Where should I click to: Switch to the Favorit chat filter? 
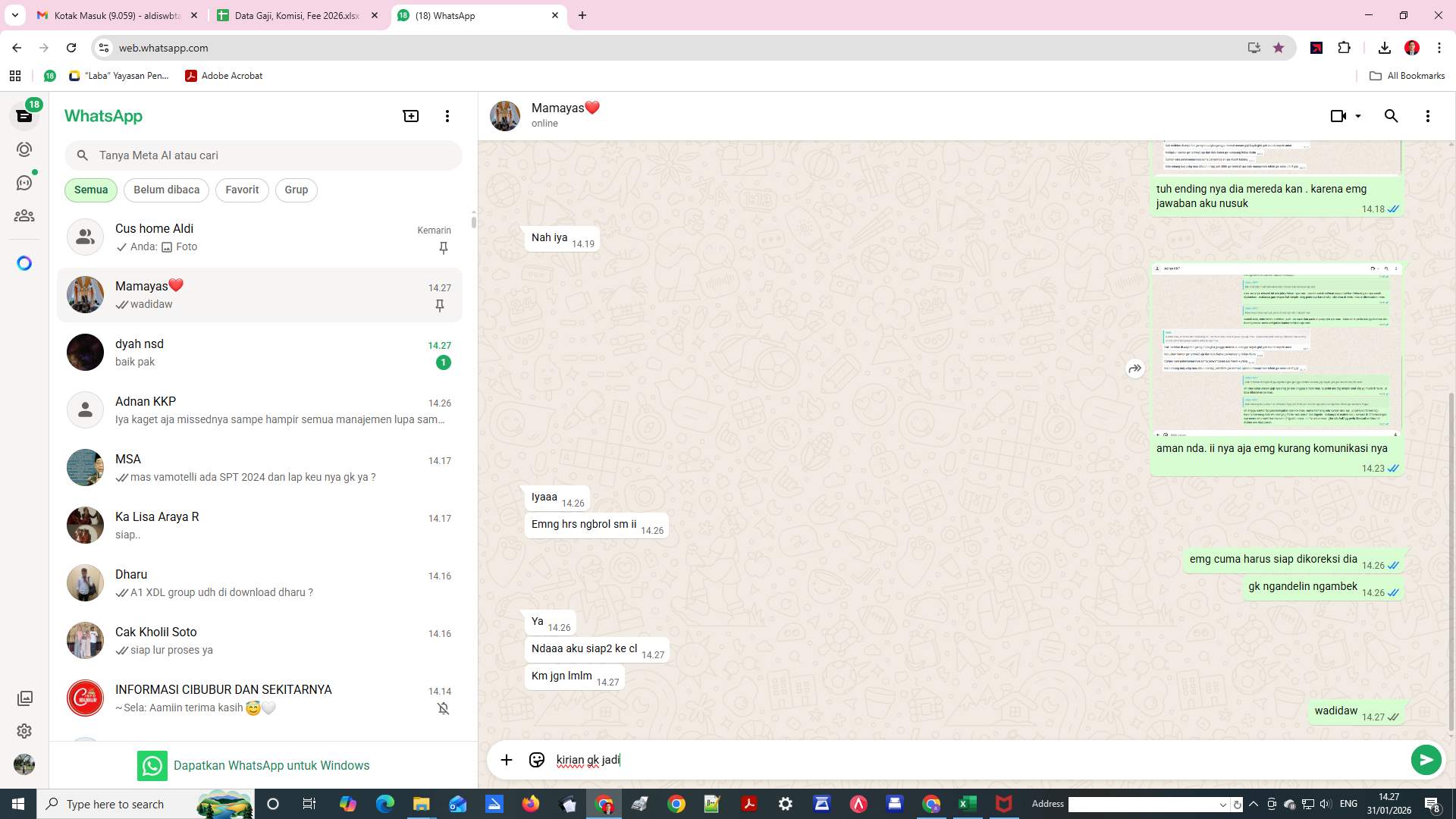[x=241, y=190]
